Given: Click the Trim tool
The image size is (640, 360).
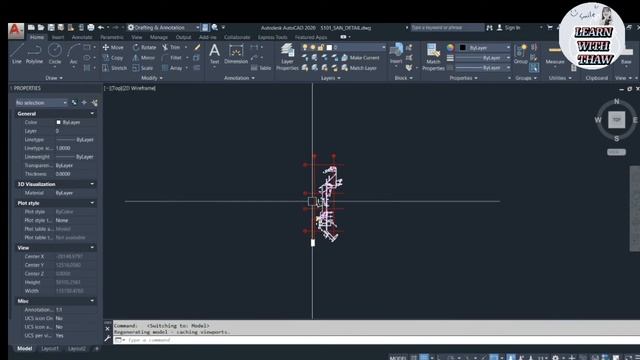Looking at the screenshot, I should click(x=171, y=47).
